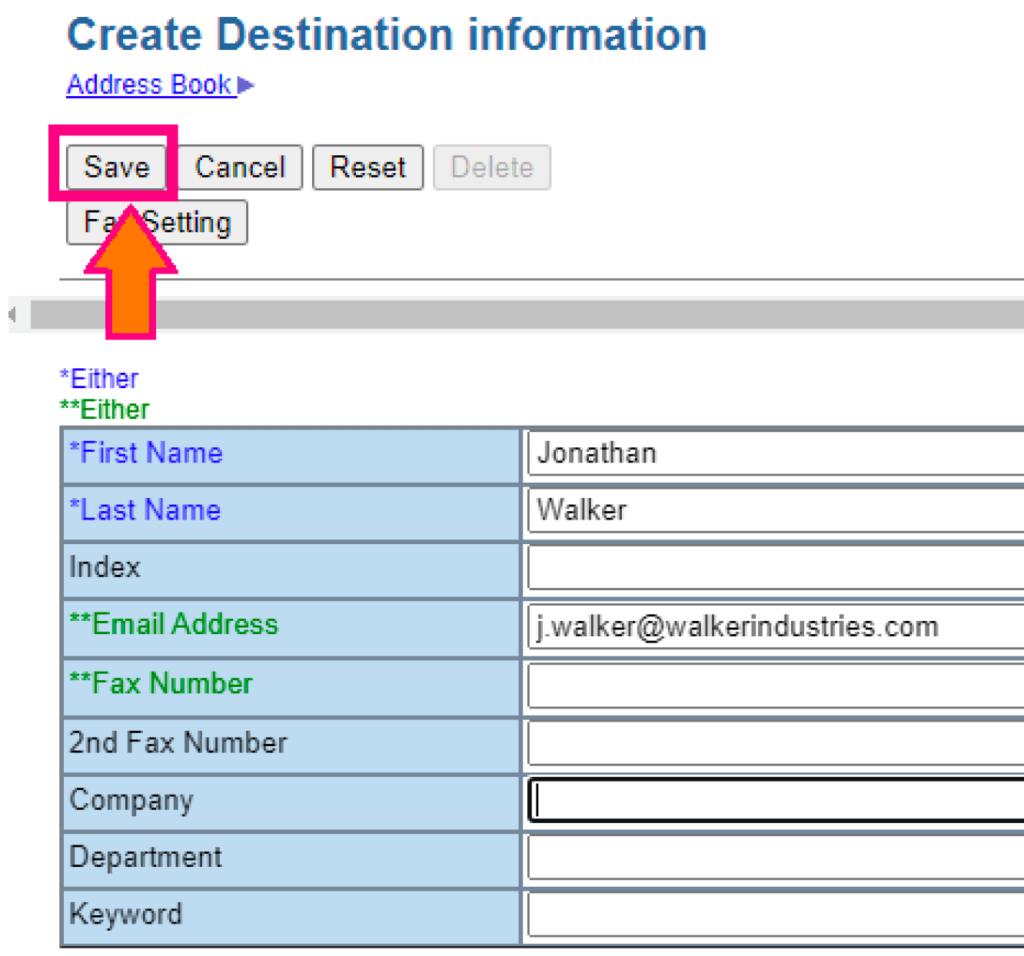The width and height of the screenshot is (1024, 956).
Task: Click the Create Destination information heading
Action: [x=387, y=34]
